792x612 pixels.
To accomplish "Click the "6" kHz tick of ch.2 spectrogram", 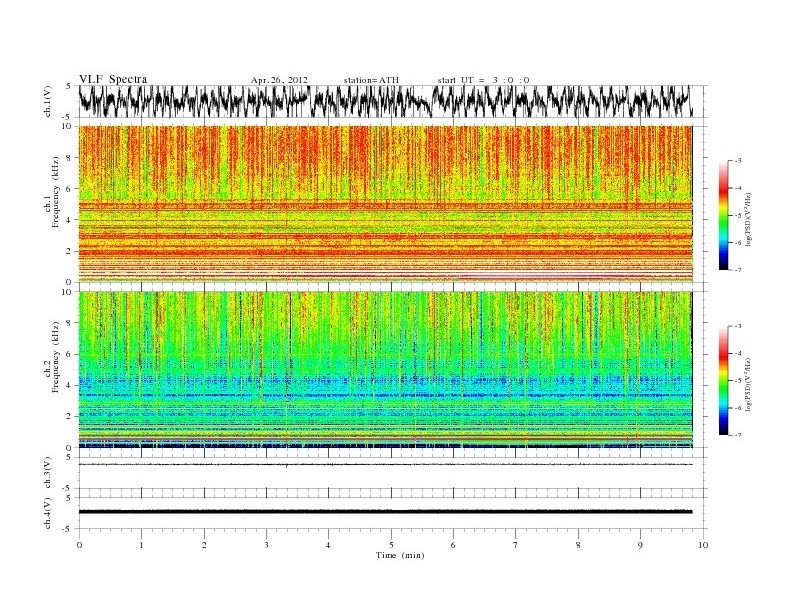I will [69, 354].
